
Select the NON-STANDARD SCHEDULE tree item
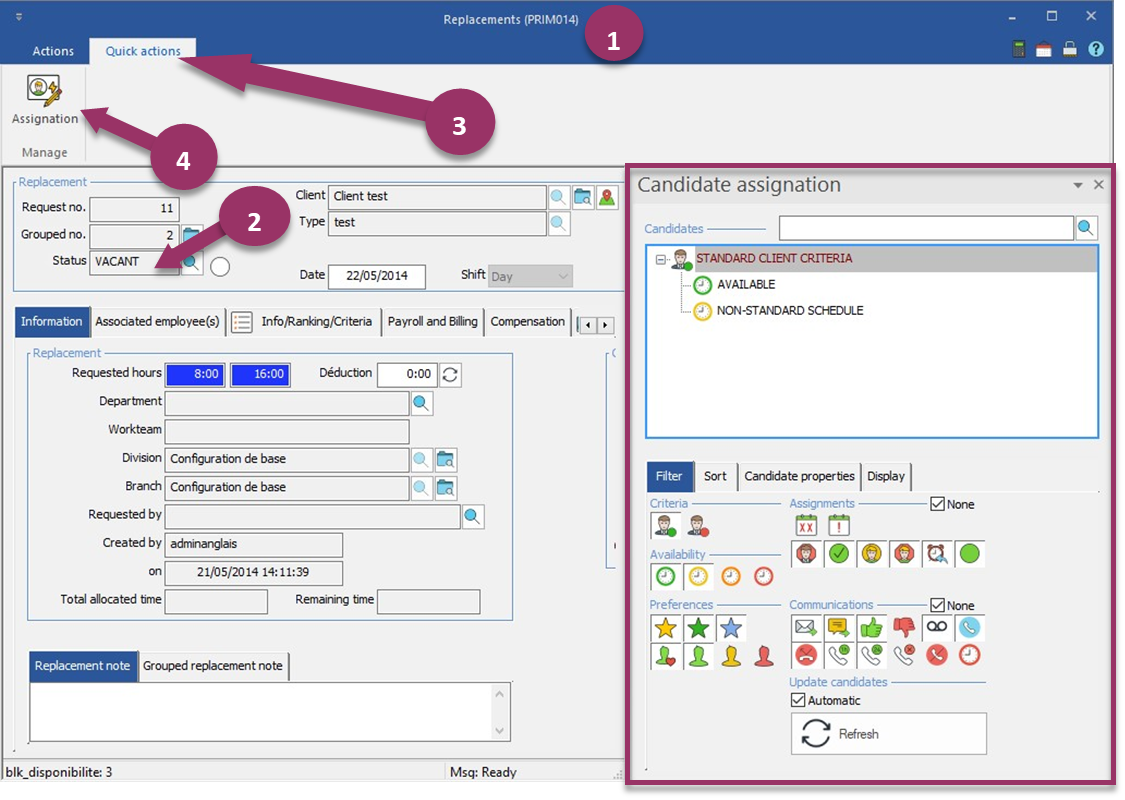pos(789,311)
